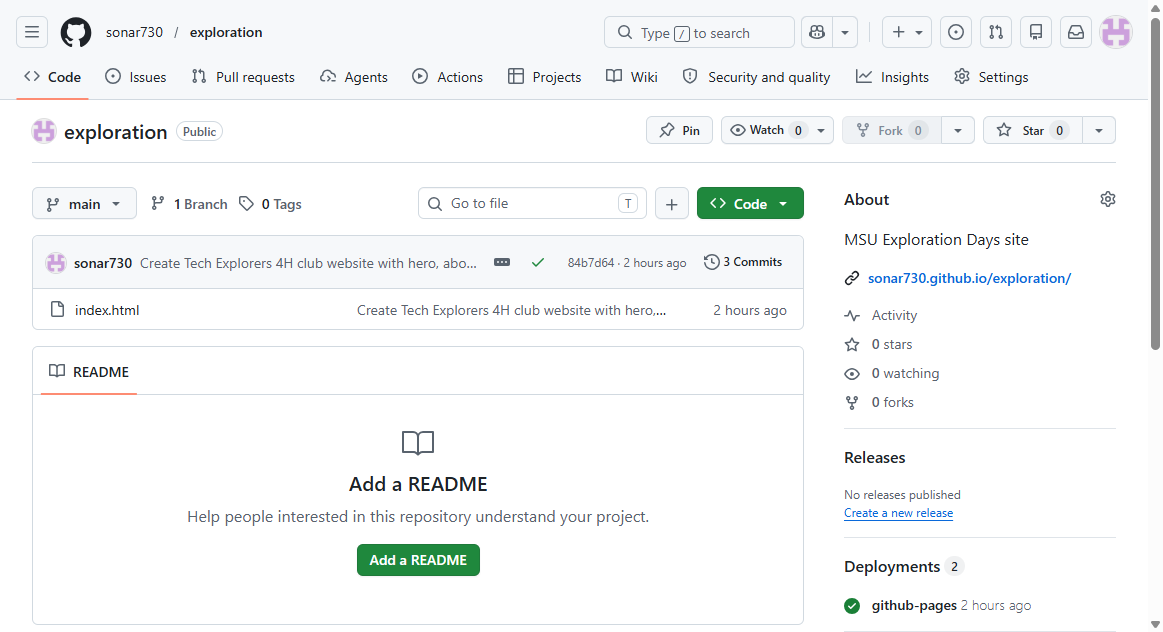Click sonar730 author name in commit row
Image resolution: width=1163 pixels, height=632 pixels.
point(103,263)
